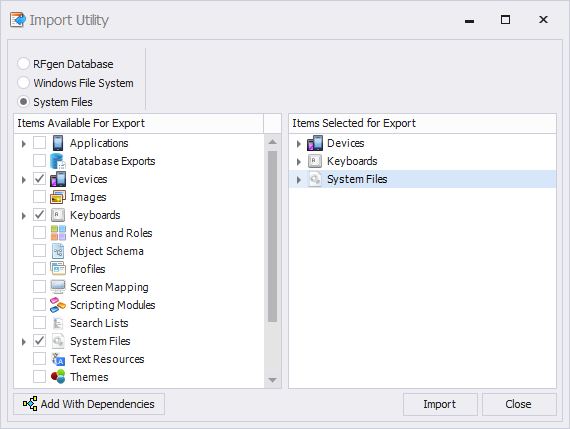This screenshot has height=429, width=570.
Task: Click the scrollbar down arrow in available list
Action: click(272, 380)
